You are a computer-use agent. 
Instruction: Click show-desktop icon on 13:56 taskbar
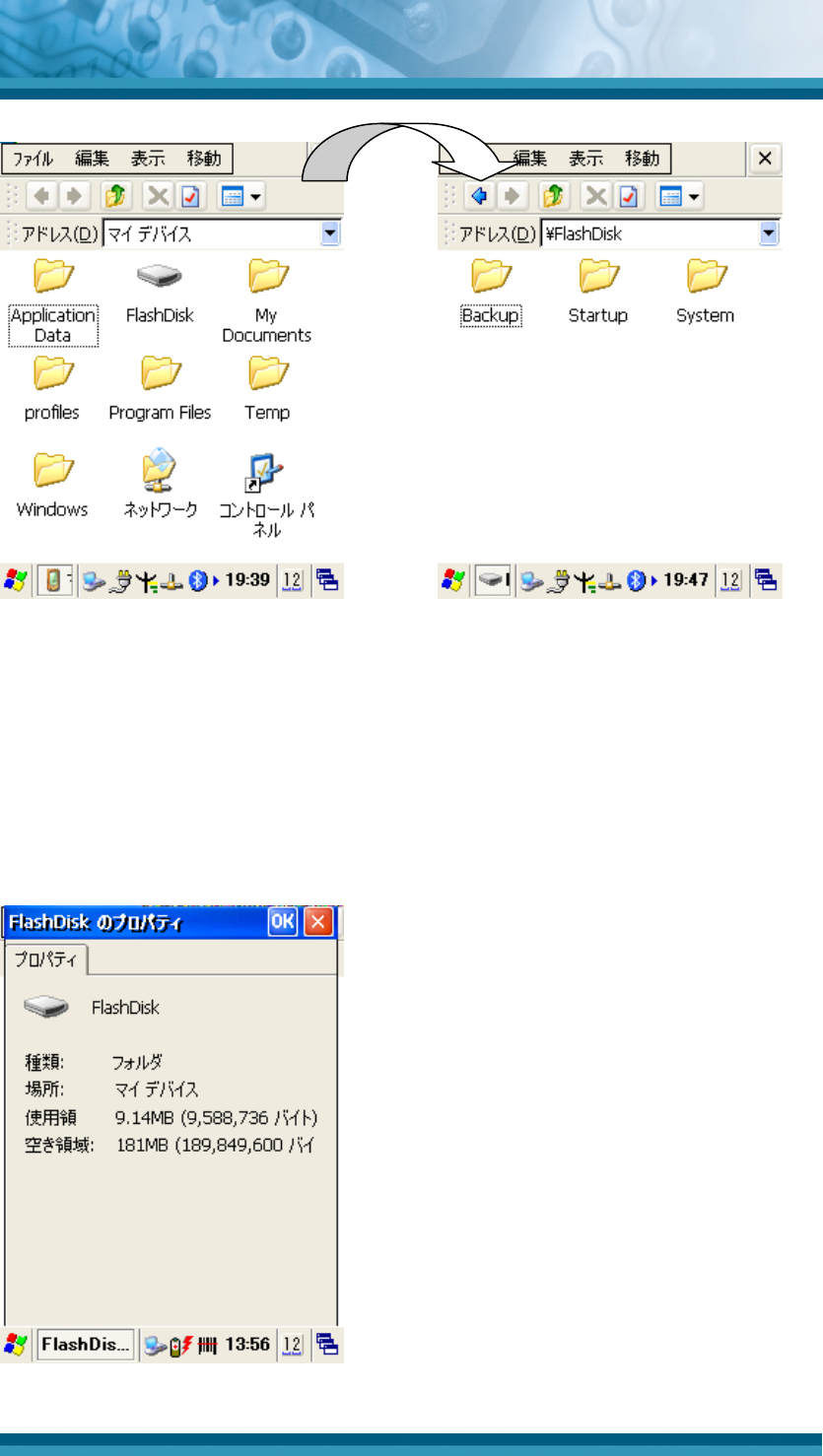328,1344
